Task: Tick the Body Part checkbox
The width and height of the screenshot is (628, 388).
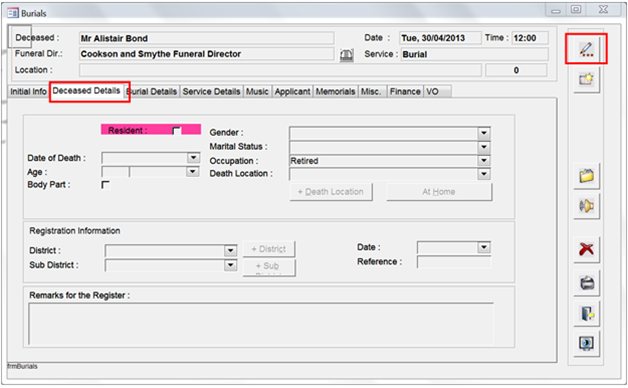Action: (x=105, y=185)
